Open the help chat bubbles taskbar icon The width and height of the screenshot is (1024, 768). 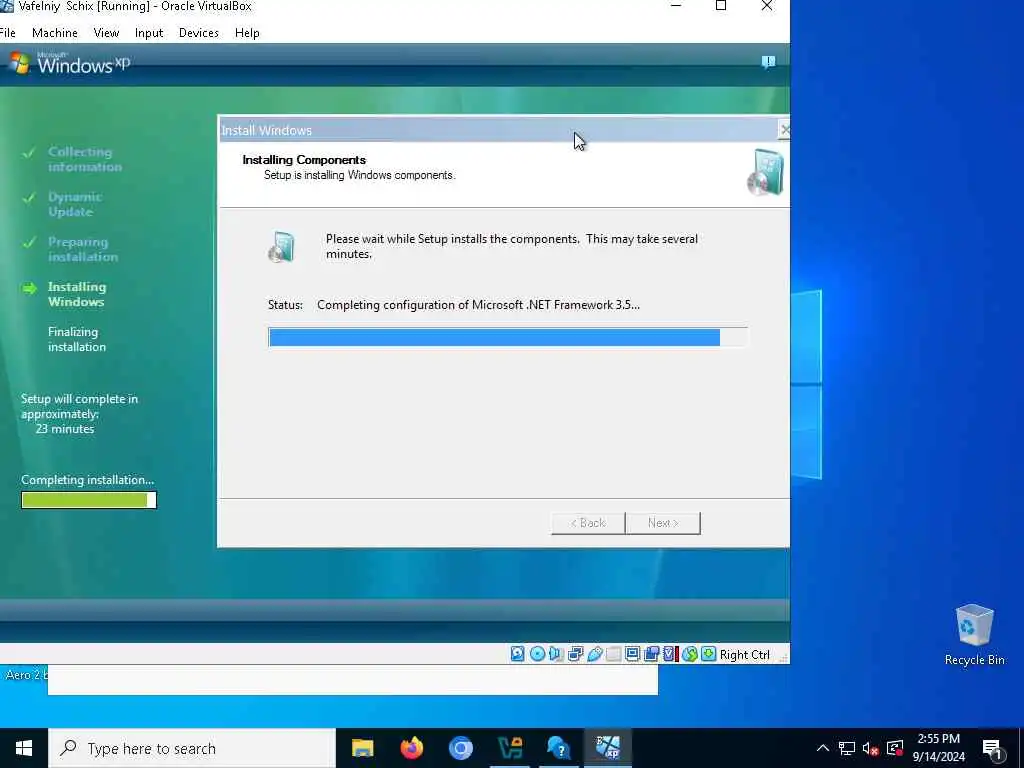coord(558,748)
